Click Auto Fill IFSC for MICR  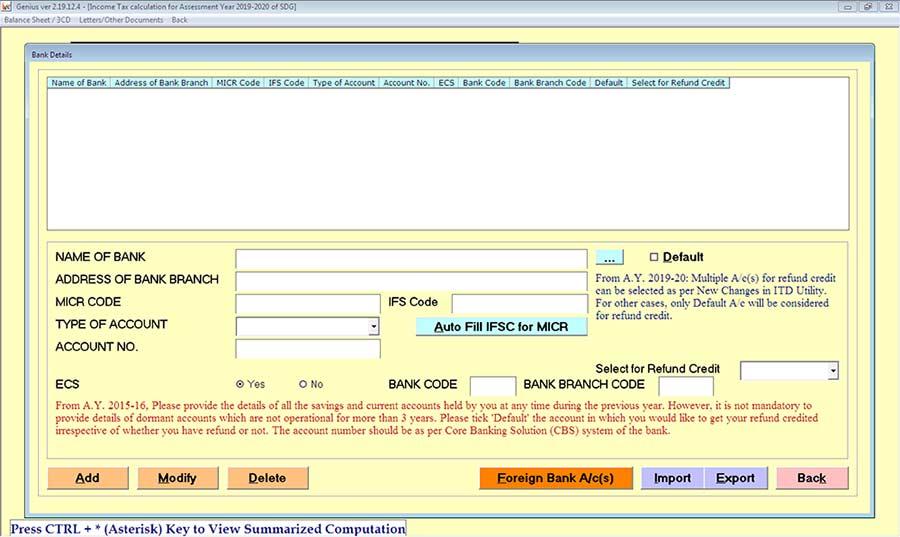pyautogui.click(x=501, y=327)
